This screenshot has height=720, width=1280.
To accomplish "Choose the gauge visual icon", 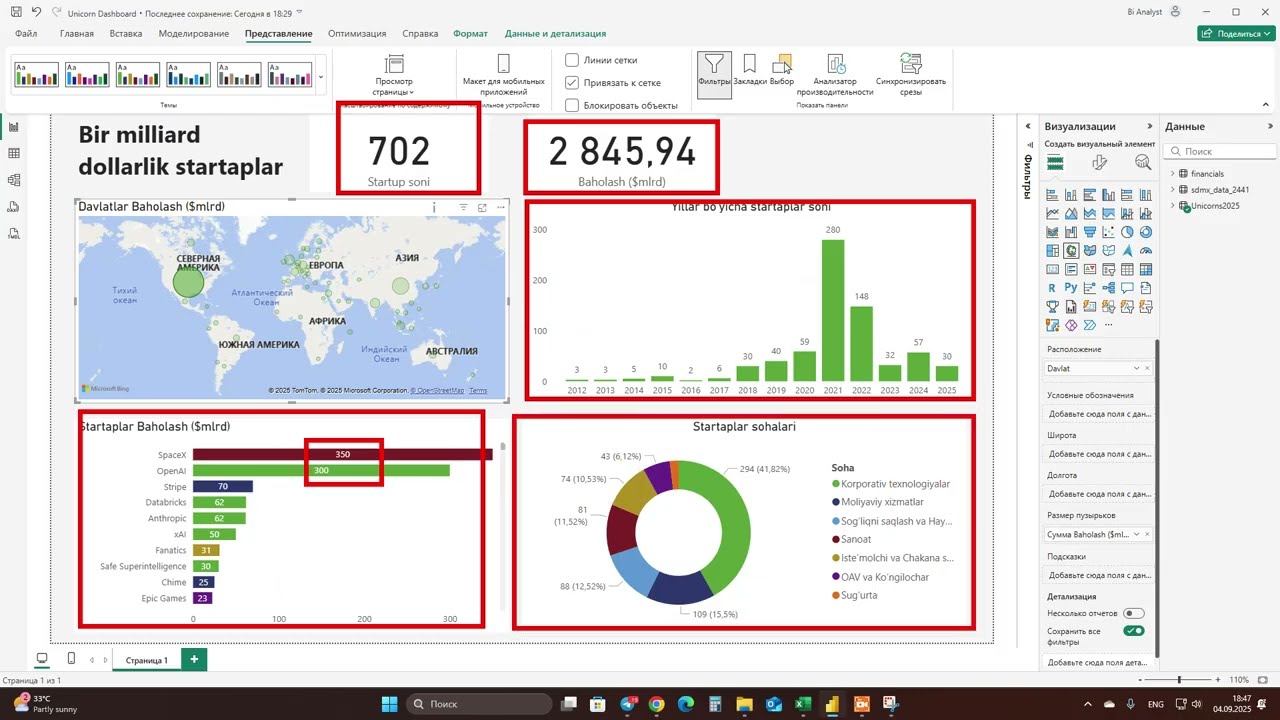I will click(x=1146, y=250).
